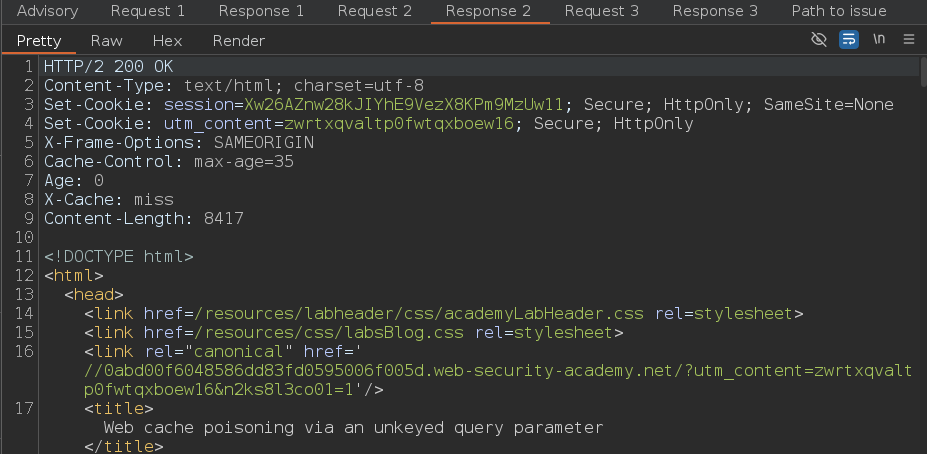
Task: Select the Response 2 tab
Action: 488,11
